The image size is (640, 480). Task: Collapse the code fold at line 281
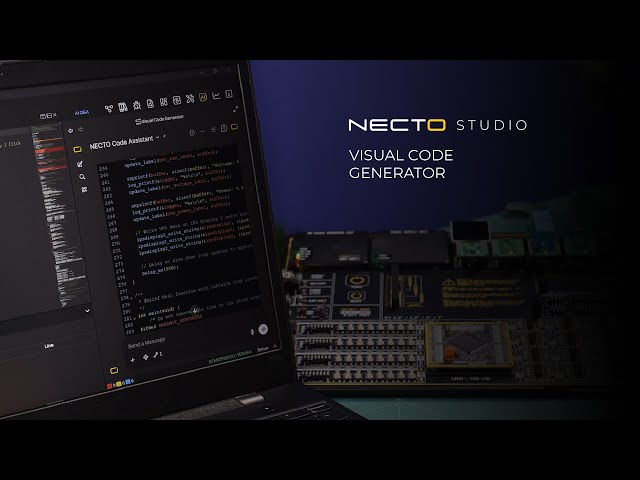(x=135, y=319)
